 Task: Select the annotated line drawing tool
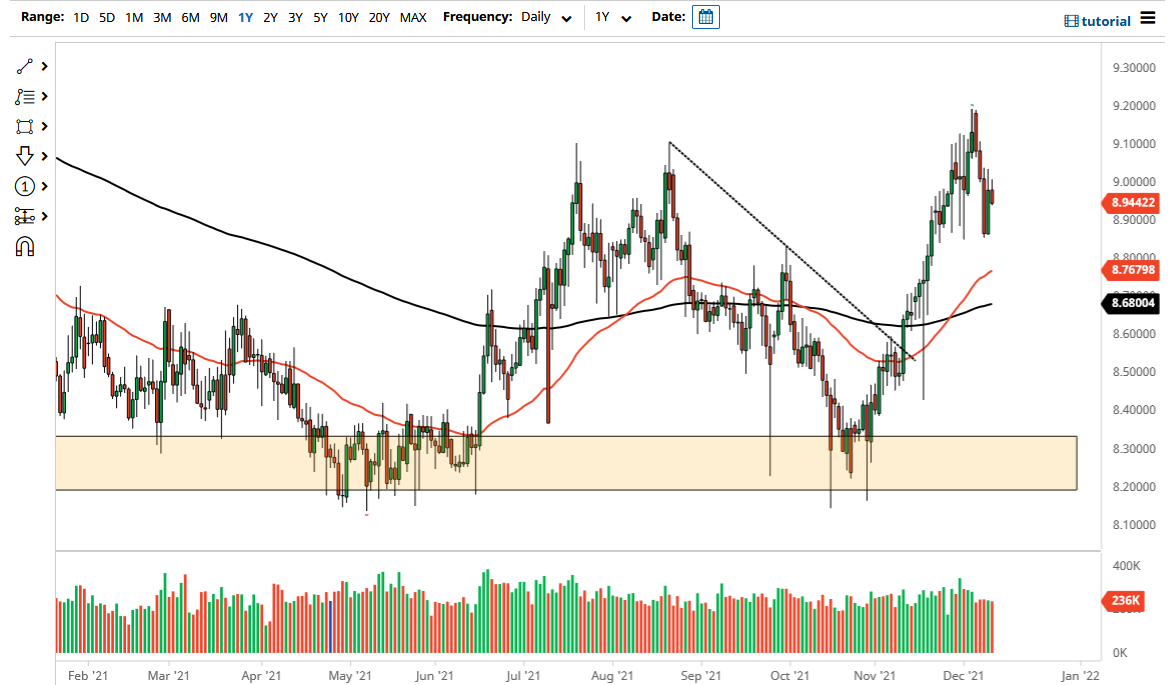coord(25,96)
